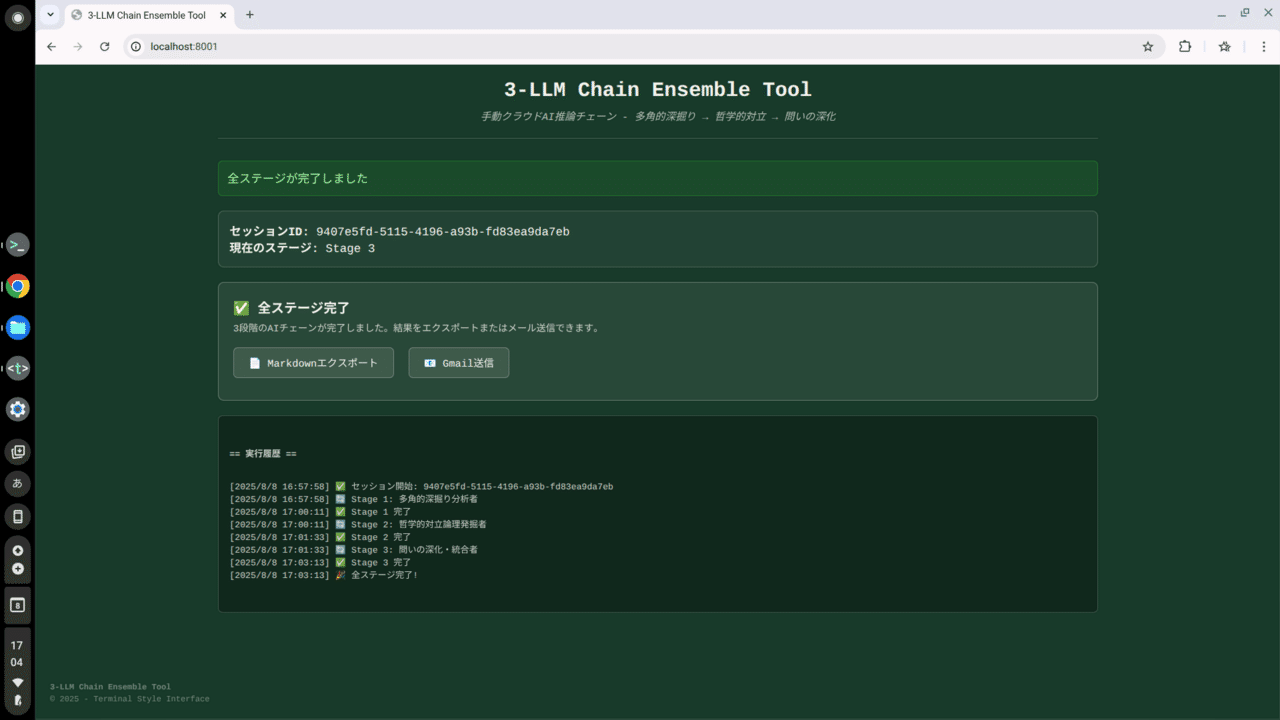This screenshot has width=1280, height=720.
Task: Open the Files app from the shelf
Action: (x=17, y=326)
